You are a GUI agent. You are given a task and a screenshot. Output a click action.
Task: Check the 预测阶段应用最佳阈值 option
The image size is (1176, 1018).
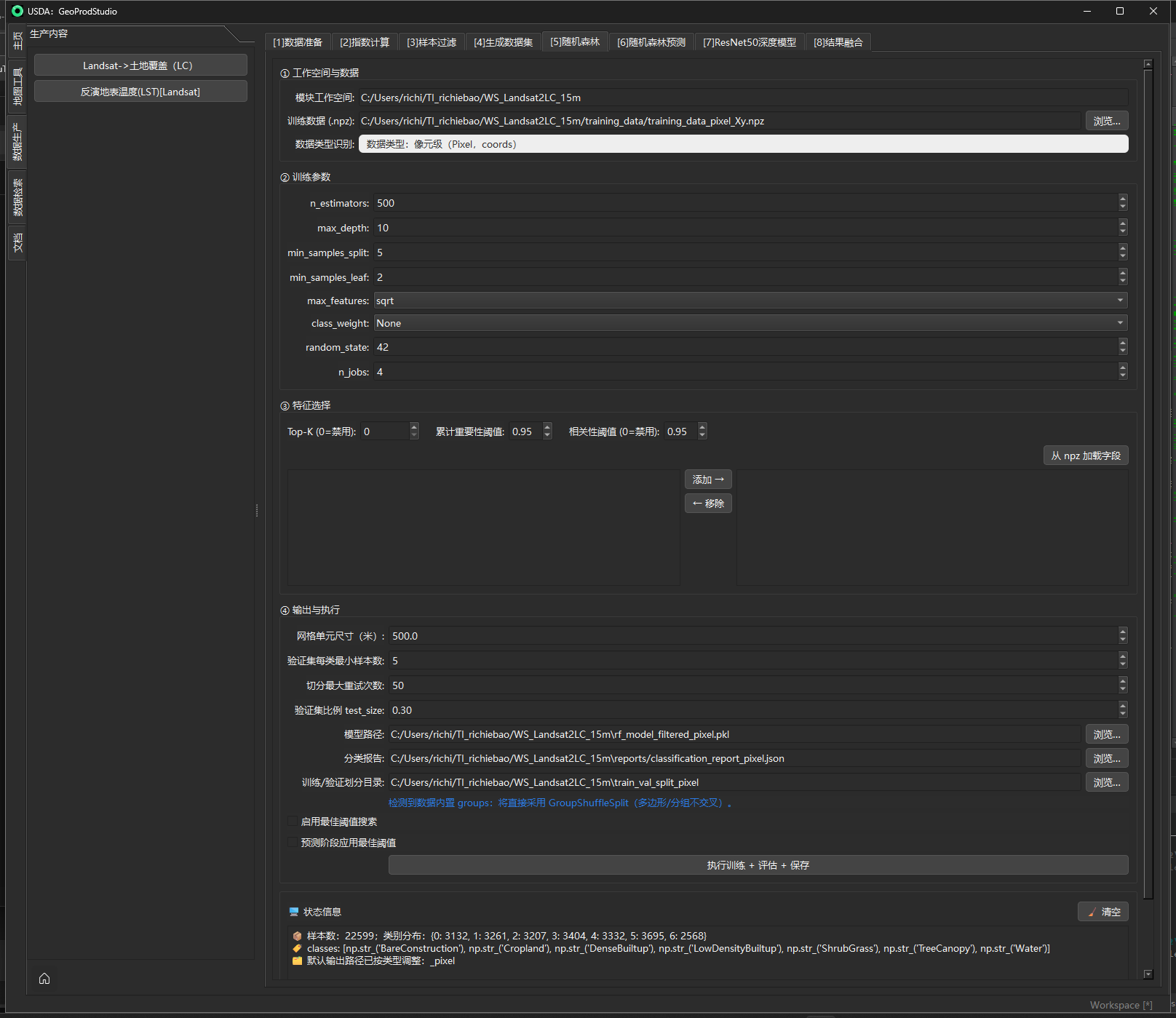point(293,843)
